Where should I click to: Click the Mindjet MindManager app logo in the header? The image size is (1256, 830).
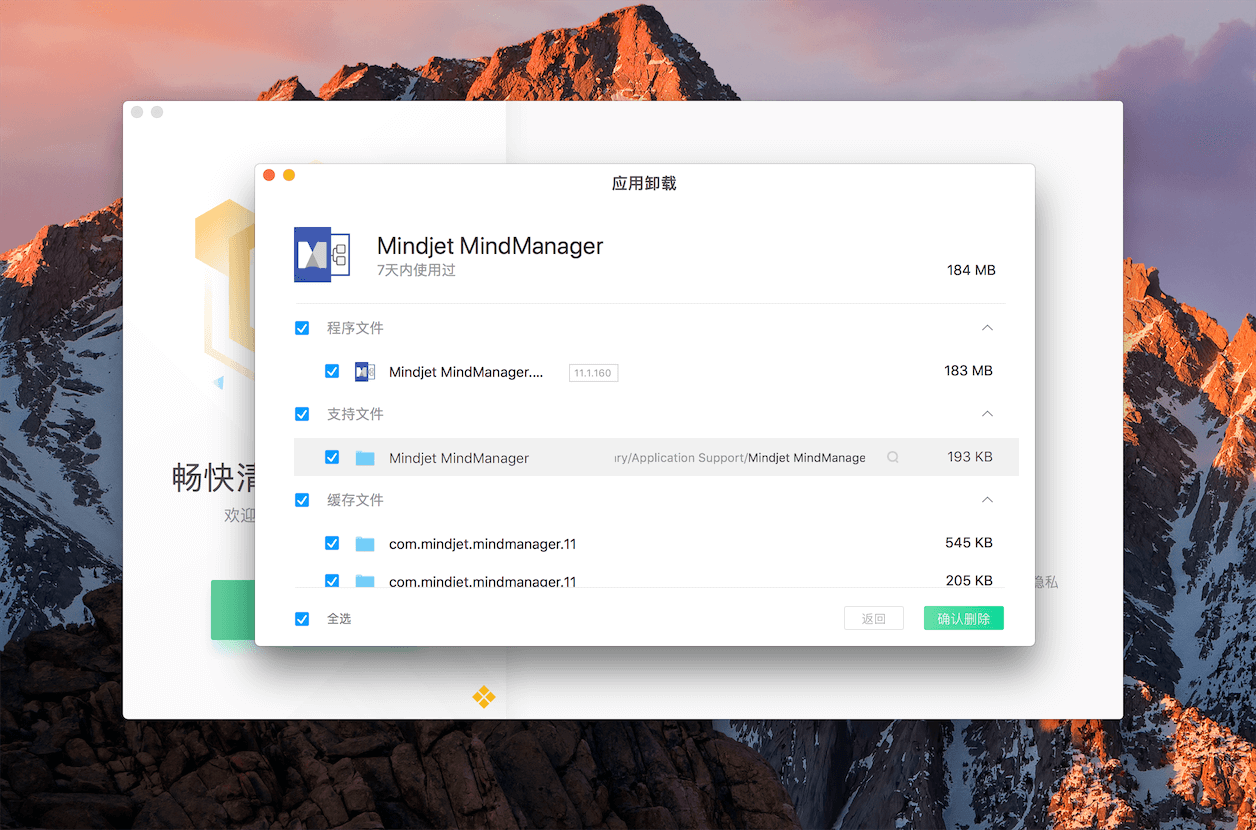pos(322,254)
